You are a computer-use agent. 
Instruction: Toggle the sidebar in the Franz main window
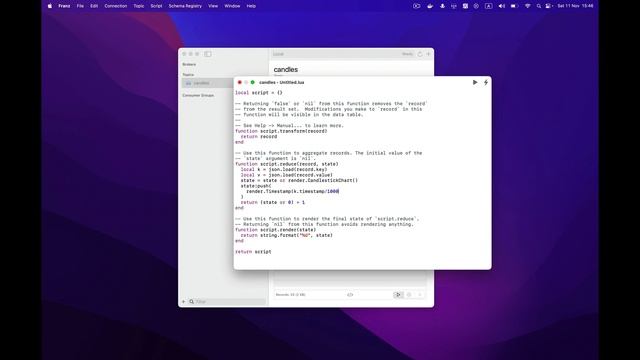click(x=208, y=54)
